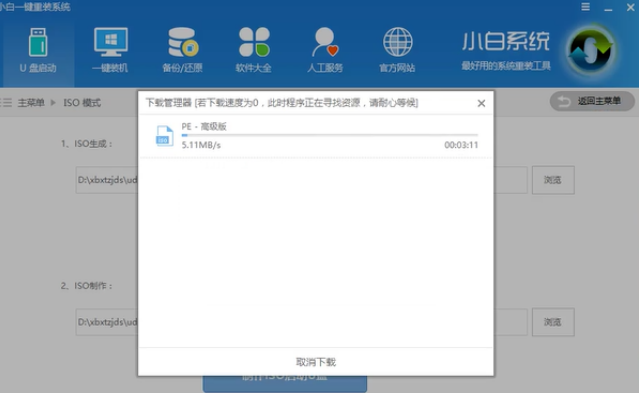
Task: Click the PE download progress bar
Action: [x=330, y=135]
